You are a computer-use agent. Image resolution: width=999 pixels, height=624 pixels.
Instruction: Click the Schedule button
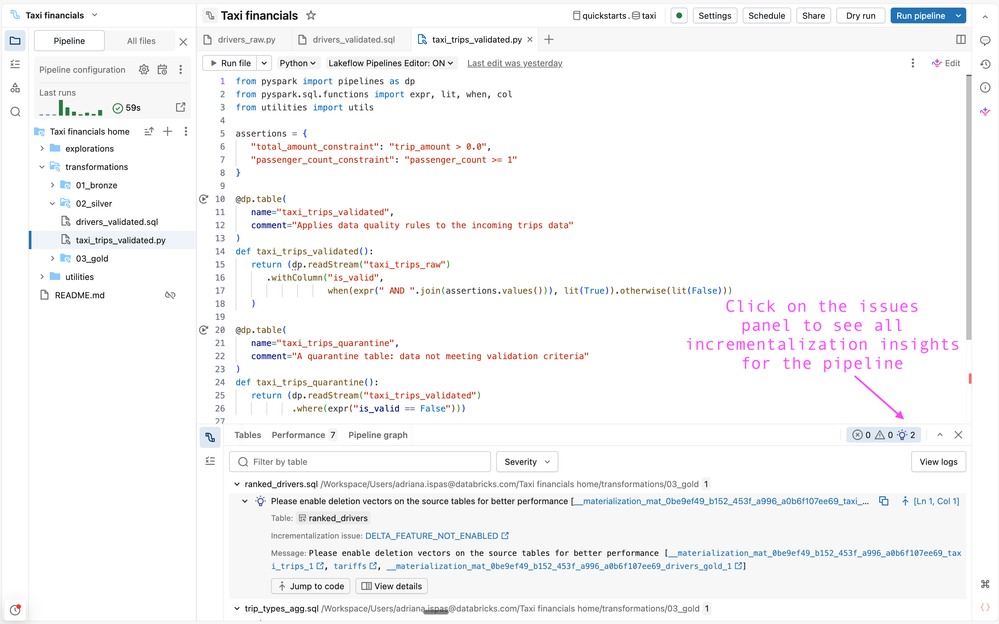[x=766, y=15]
